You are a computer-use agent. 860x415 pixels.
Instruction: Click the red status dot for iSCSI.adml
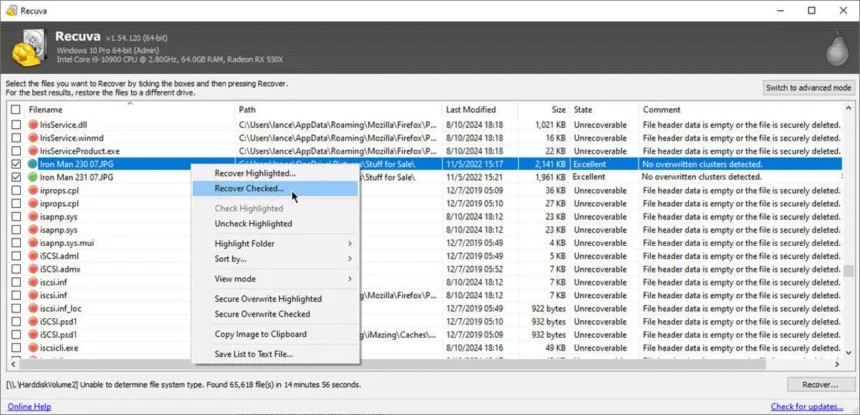[33, 256]
